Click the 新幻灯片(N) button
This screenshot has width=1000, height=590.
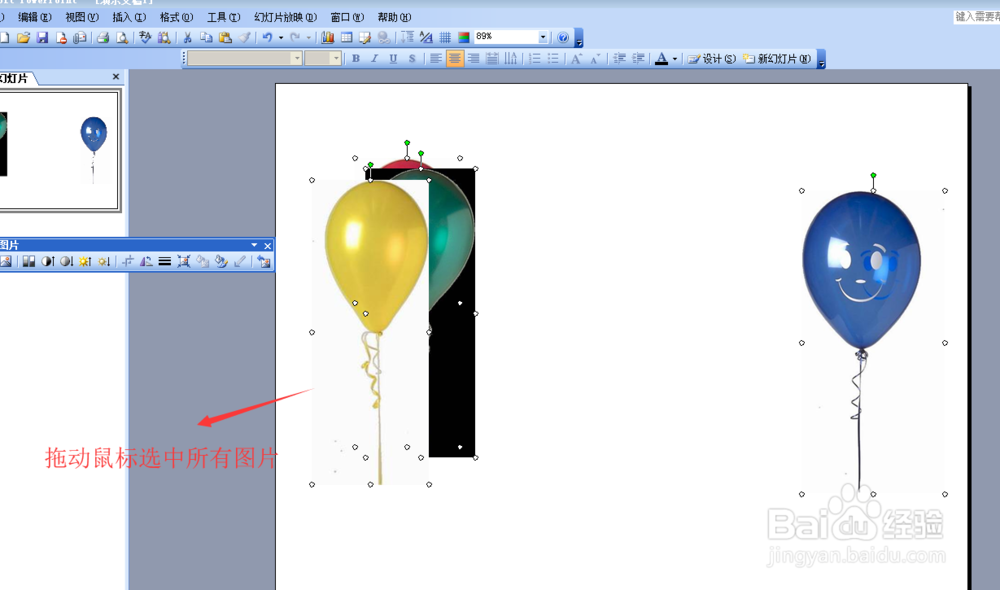(x=777, y=59)
